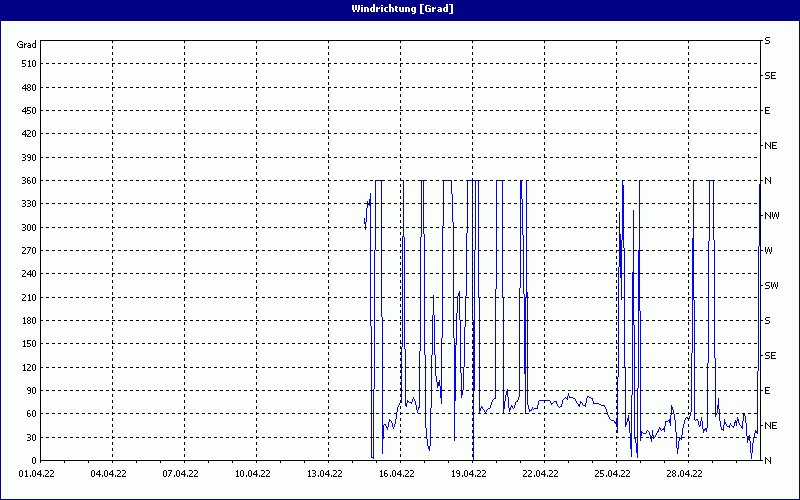Select the 19.04.22 date label
Screen dimensions: 800x500
point(470,474)
